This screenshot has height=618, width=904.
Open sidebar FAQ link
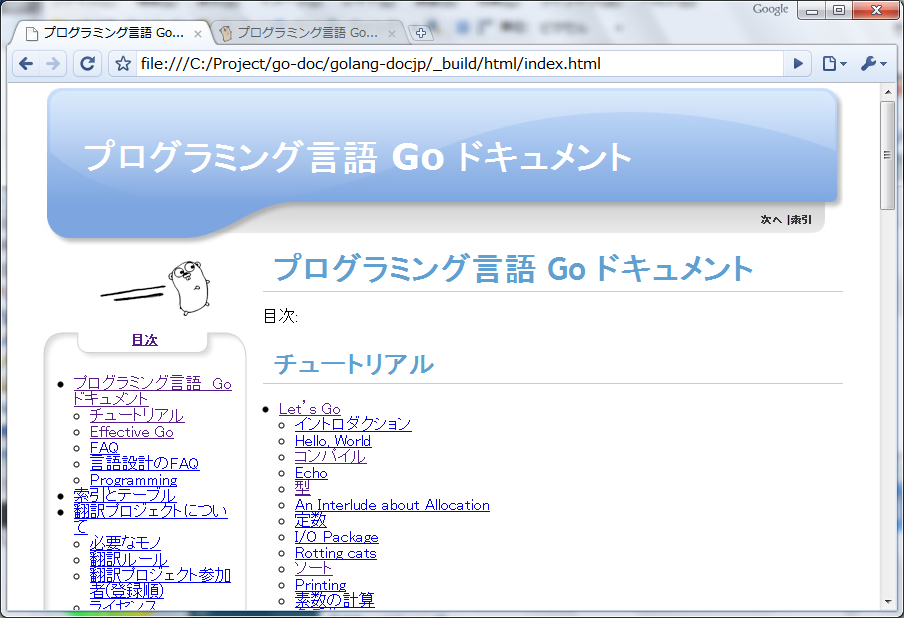click(104, 447)
